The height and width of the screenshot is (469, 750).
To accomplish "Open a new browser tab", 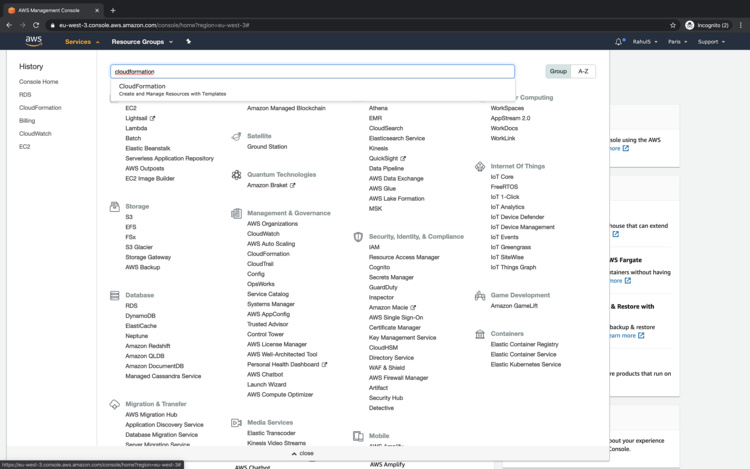I will [113, 10].
